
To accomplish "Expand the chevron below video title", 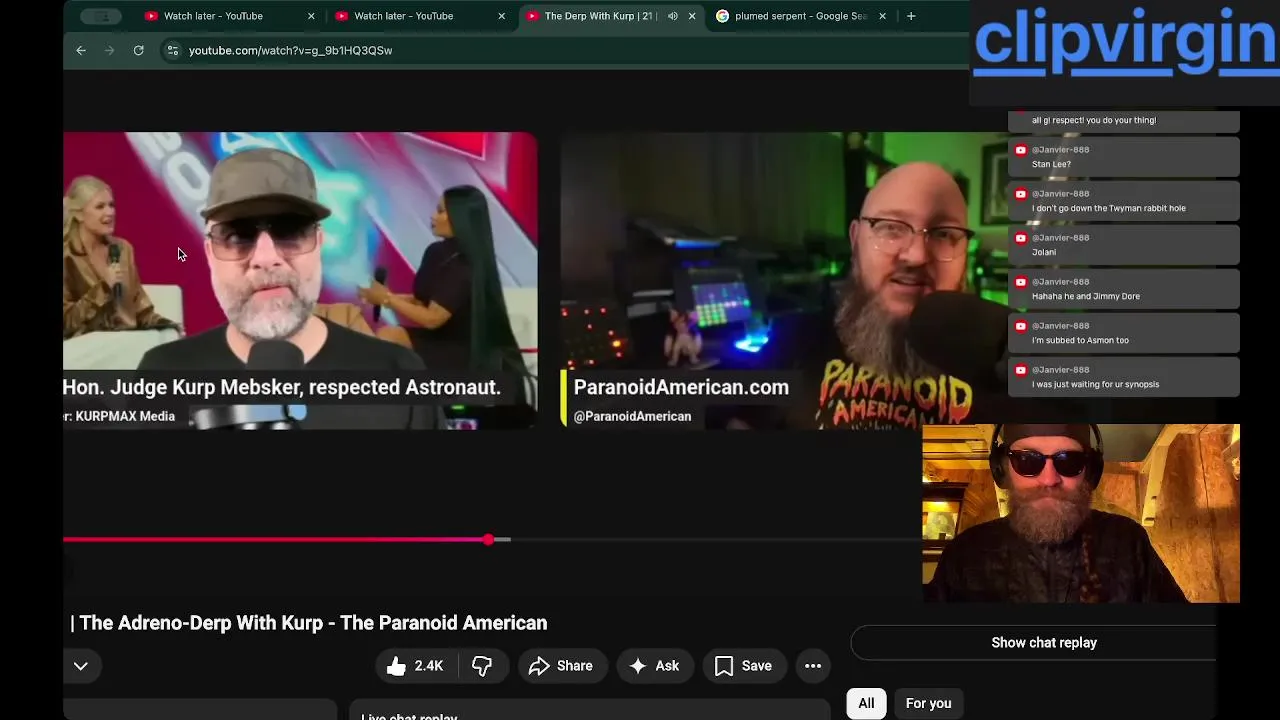I will [81, 666].
